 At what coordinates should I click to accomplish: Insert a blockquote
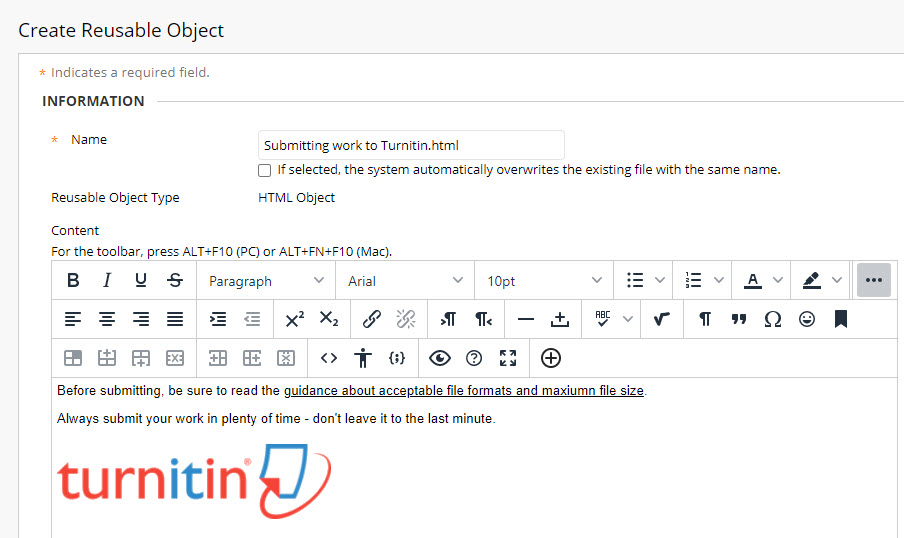coord(739,319)
